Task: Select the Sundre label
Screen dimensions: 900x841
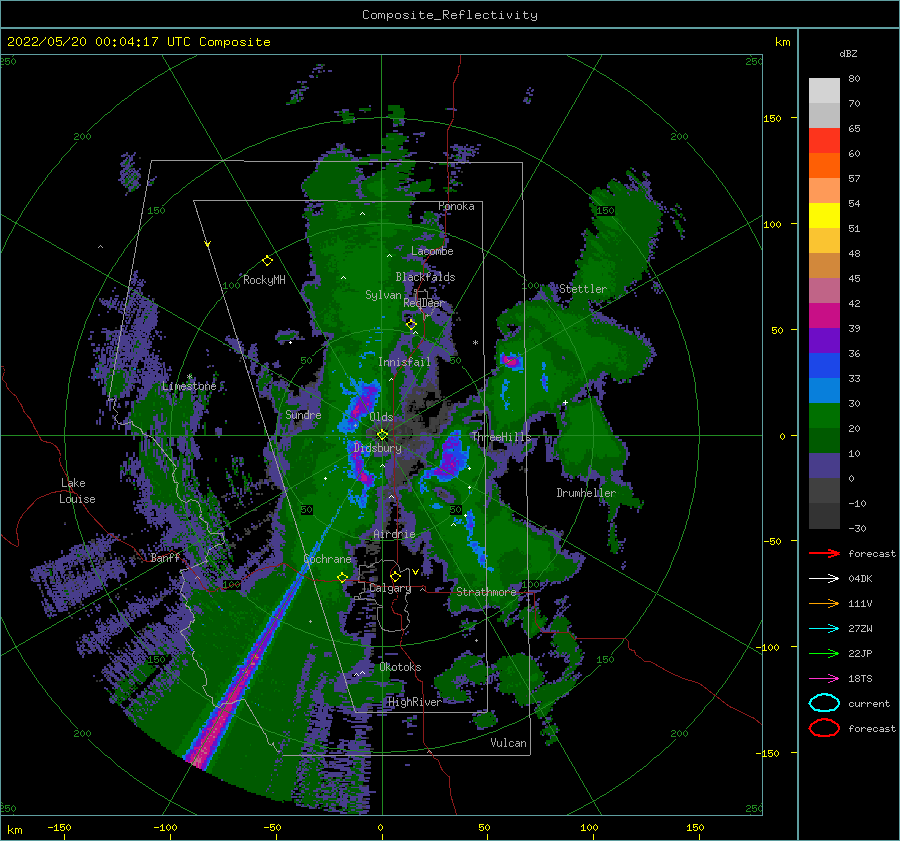Action: [x=303, y=414]
